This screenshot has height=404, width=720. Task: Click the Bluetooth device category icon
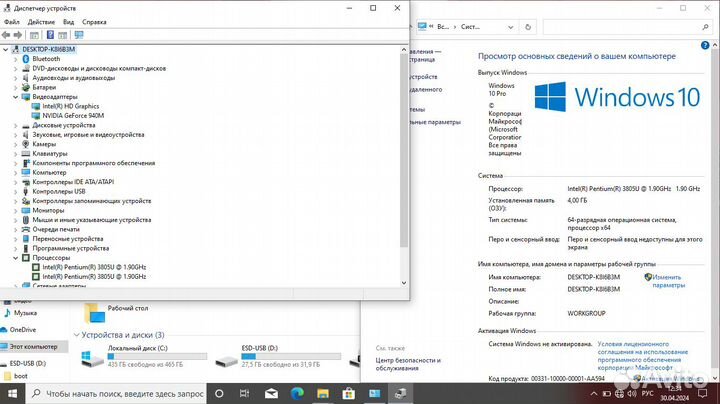click(x=26, y=58)
